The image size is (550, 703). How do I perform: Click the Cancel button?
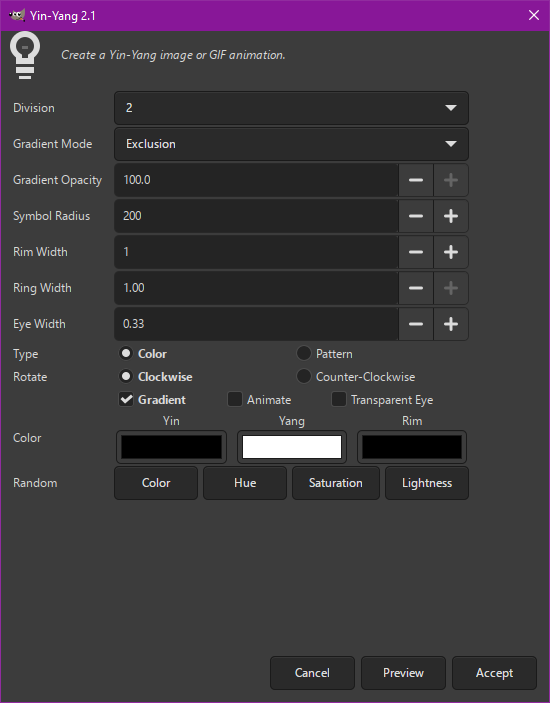pos(312,673)
